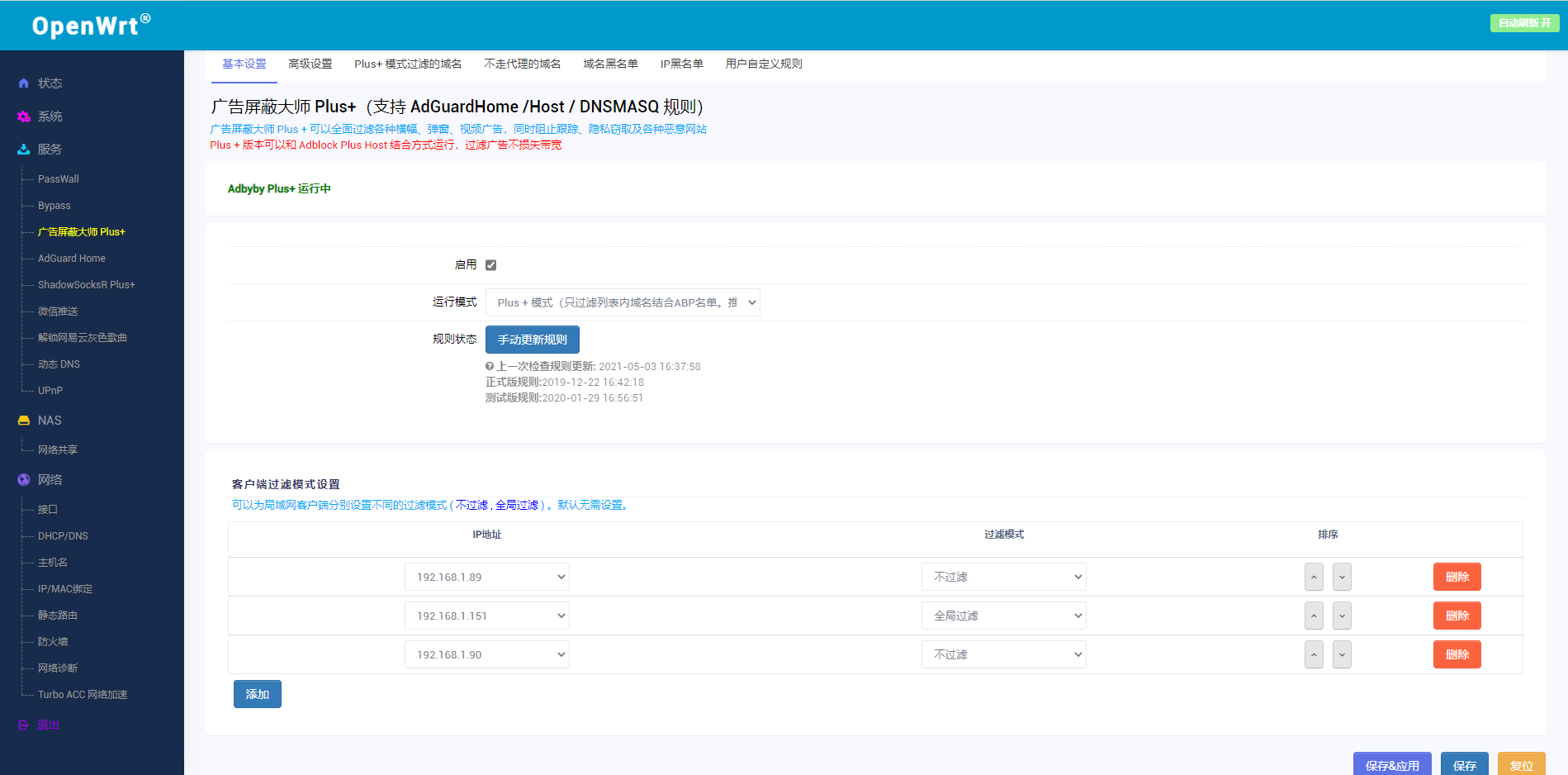The height and width of the screenshot is (775, 1568).
Task: Open Plus+ 模式过滤的域名 tab
Action: 408,64
